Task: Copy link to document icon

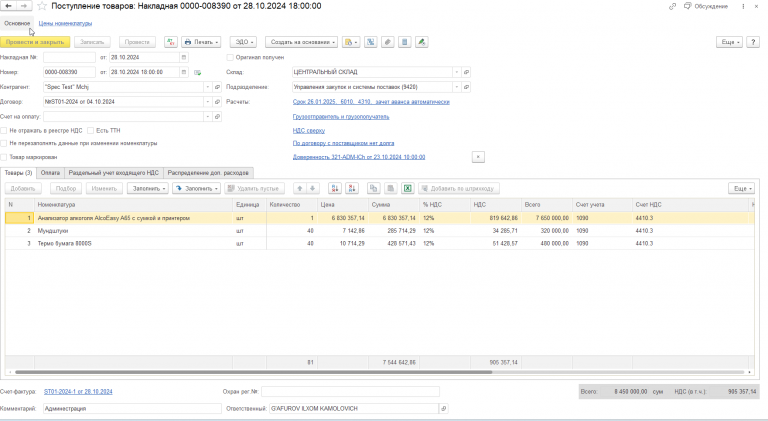Action: click(672, 6)
